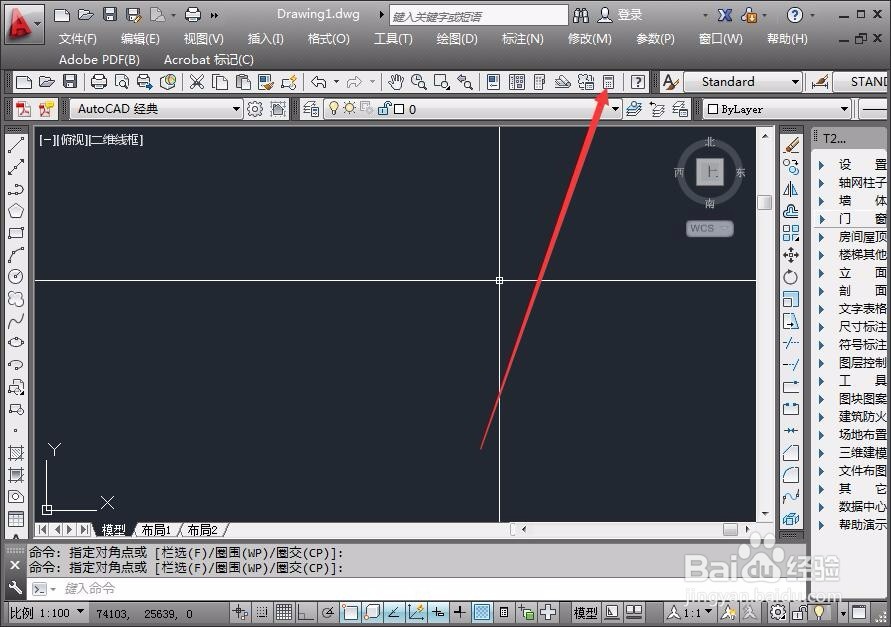891x627 pixels.
Task: Open the 修改(M) menu
Action: [x=589, y=39]
